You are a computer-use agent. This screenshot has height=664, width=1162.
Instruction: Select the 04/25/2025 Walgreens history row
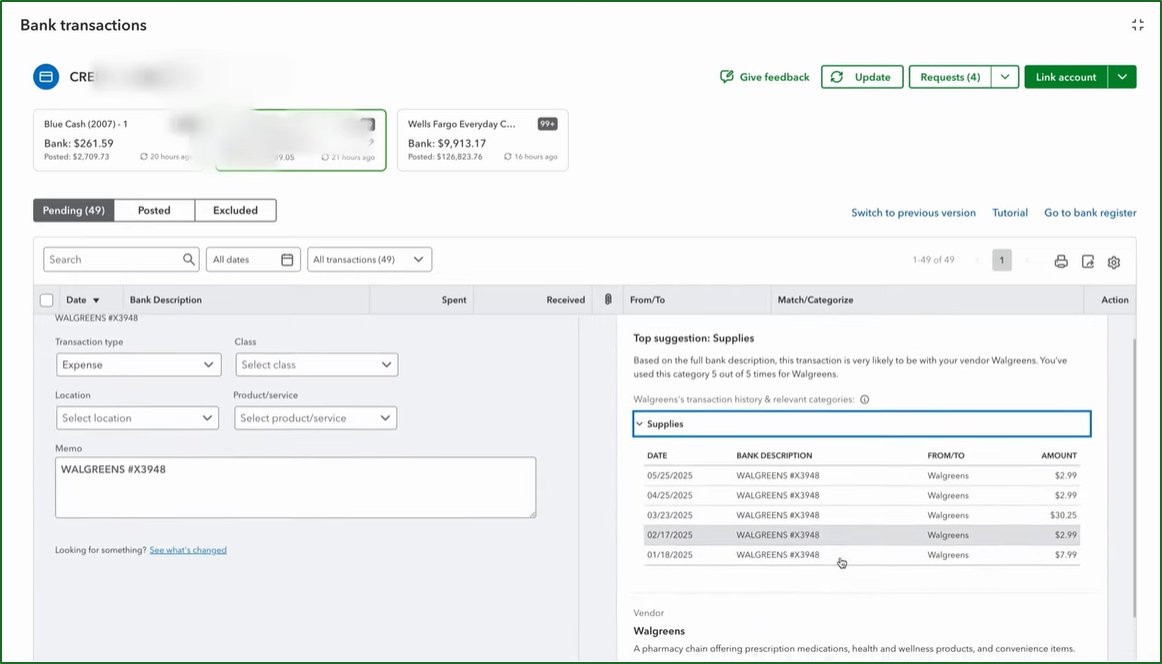862,495
